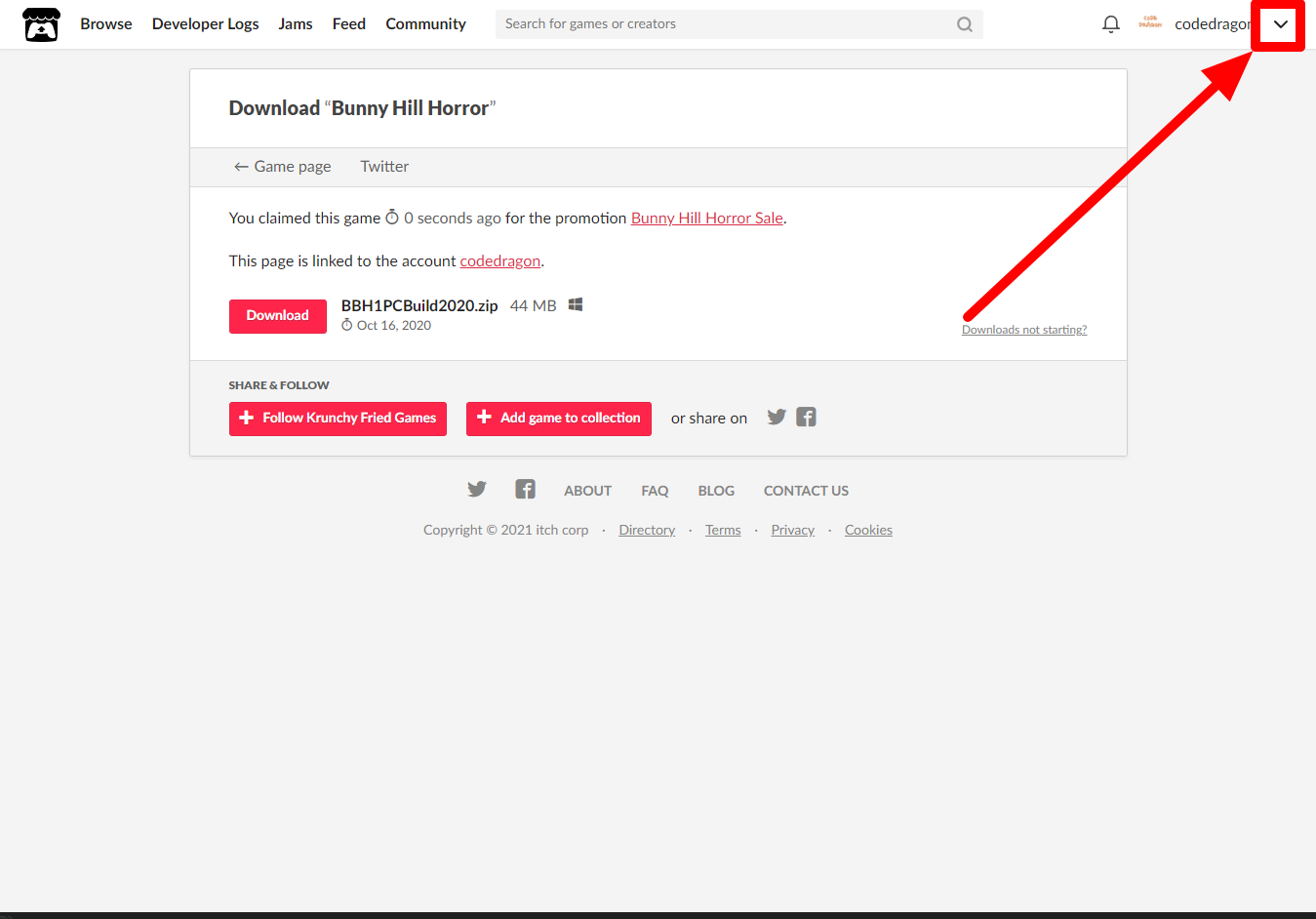This screenshot has width=1316, height=919.
Task: Open the itch.io home logo
Action: tap(41, 24)
